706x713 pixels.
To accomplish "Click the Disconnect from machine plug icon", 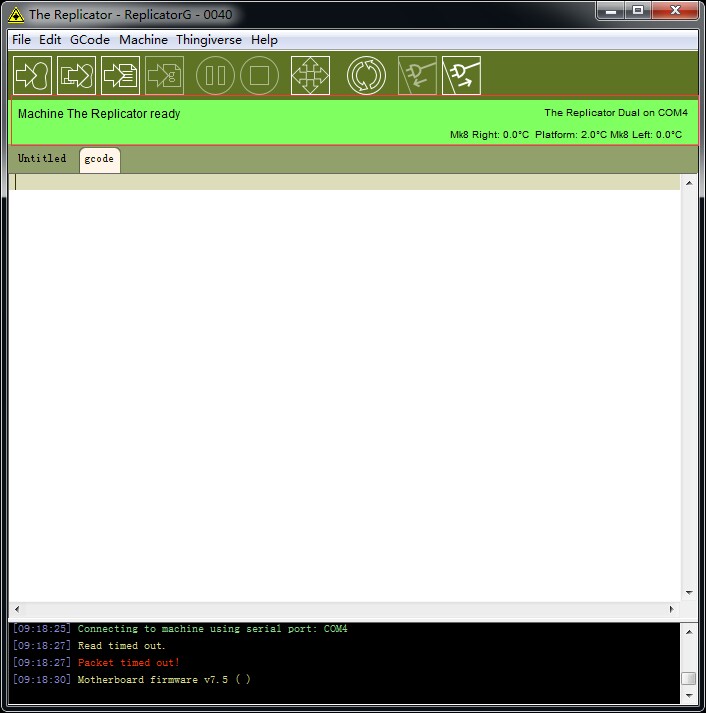I will pyautogui.click(x=461, y=75).
